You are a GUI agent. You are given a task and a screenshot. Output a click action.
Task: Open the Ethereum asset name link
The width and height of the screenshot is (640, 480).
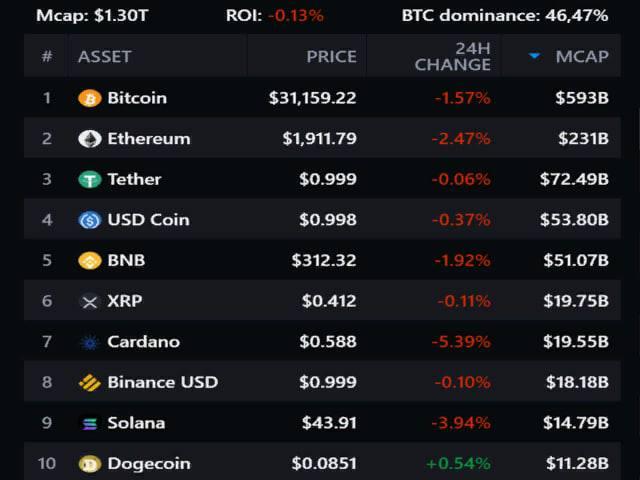pyautogui.click(x=148, y=139)
